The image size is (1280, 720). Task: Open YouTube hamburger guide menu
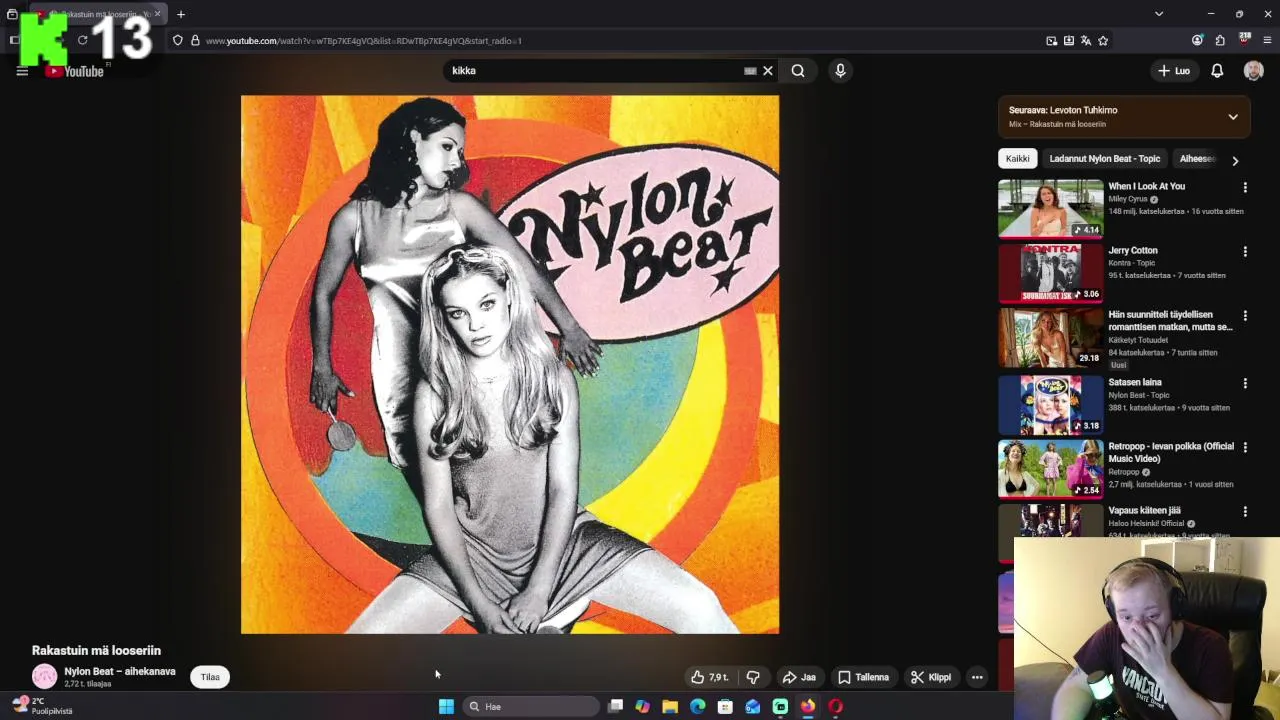click(22, 71)
